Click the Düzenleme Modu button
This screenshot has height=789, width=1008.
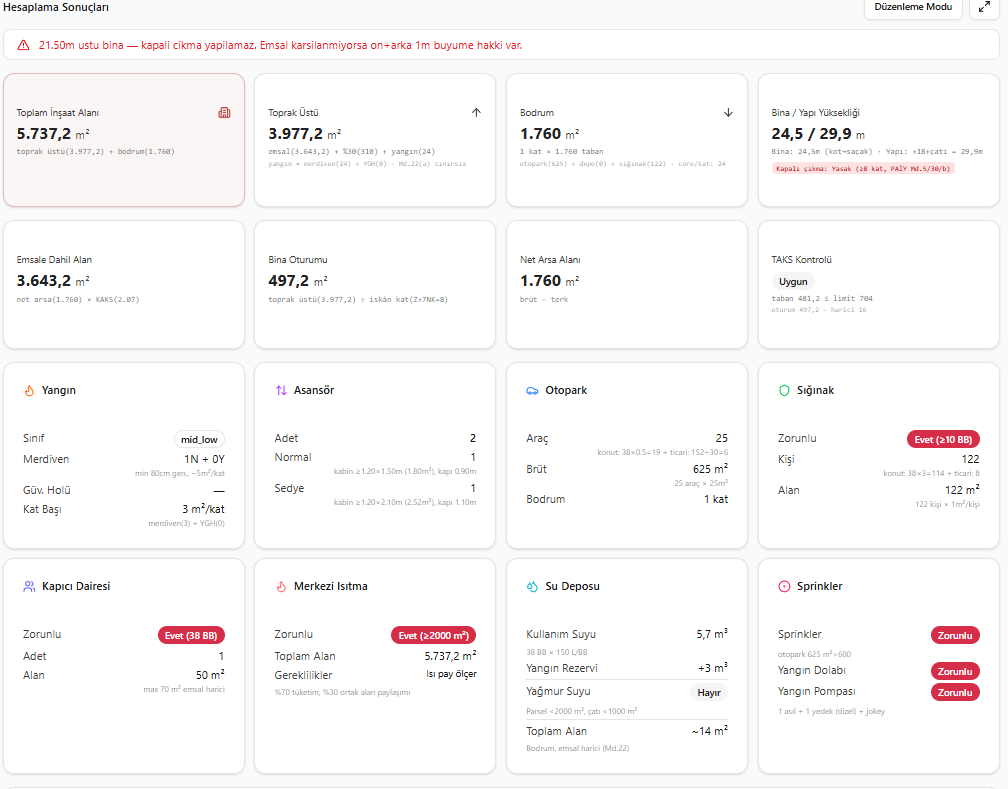point(913,7)
